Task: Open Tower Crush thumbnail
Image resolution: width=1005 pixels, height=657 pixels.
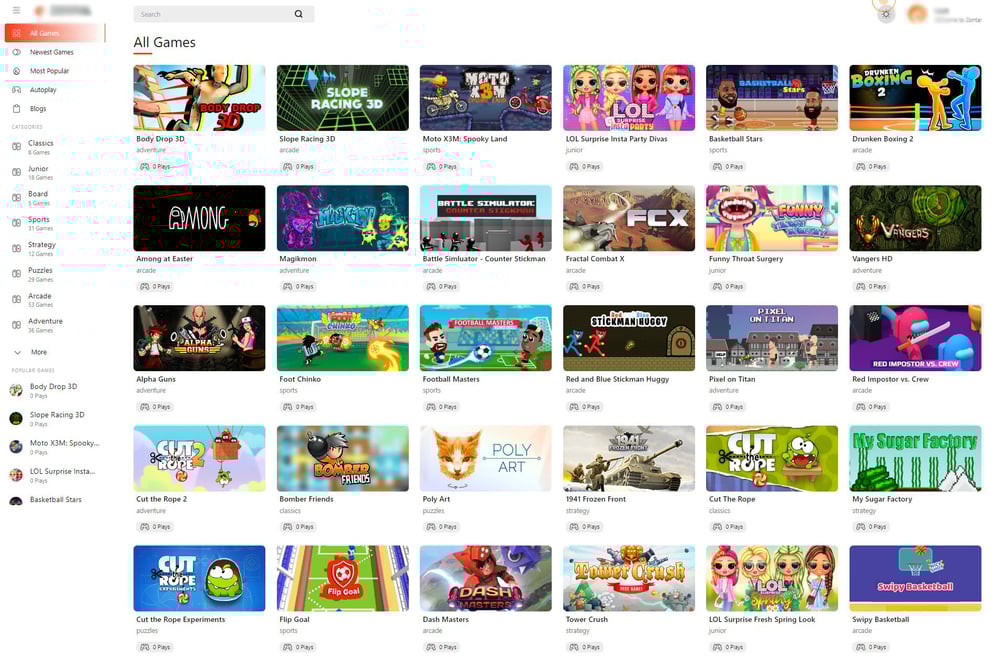Action: [629, 578]
